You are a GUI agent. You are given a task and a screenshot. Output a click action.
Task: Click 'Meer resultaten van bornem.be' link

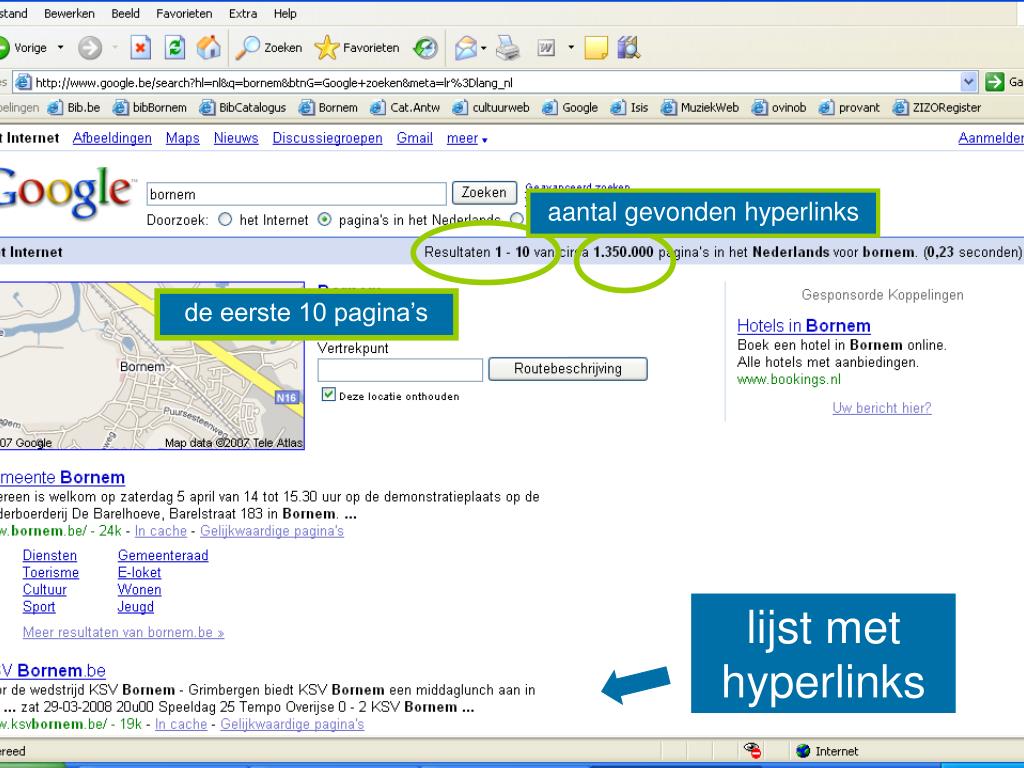(123, 632)
